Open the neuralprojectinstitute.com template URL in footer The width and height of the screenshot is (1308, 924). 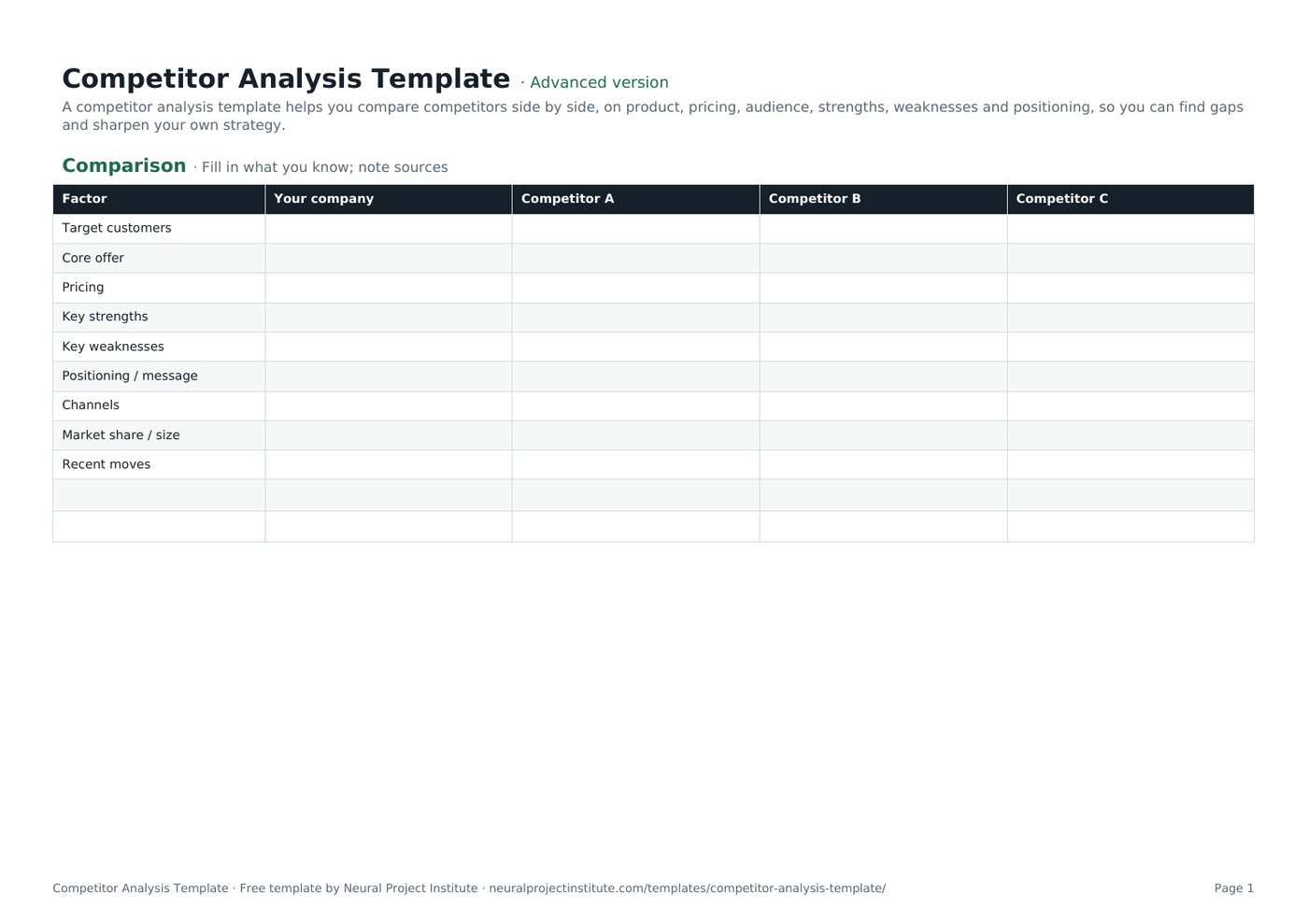click(x=687, y=888)
